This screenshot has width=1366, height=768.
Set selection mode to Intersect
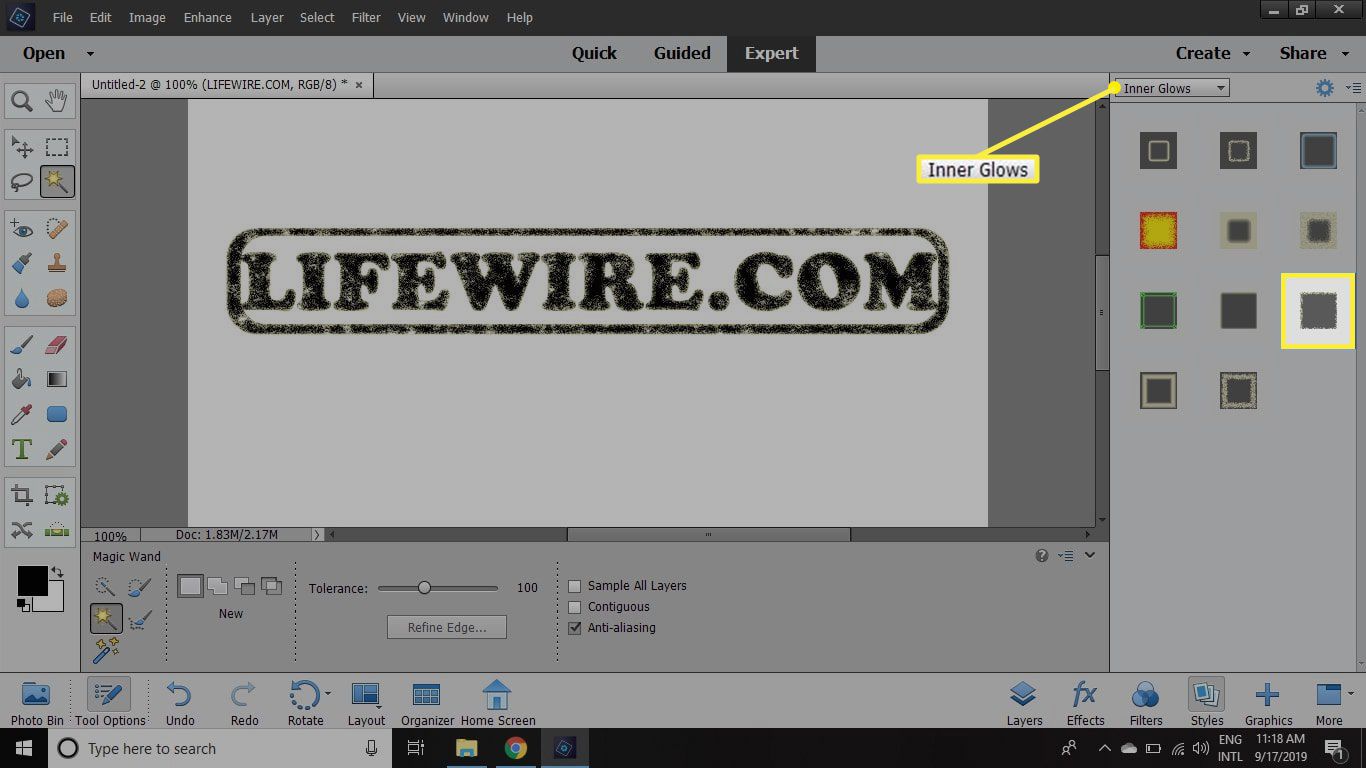[x=271, y=586]
